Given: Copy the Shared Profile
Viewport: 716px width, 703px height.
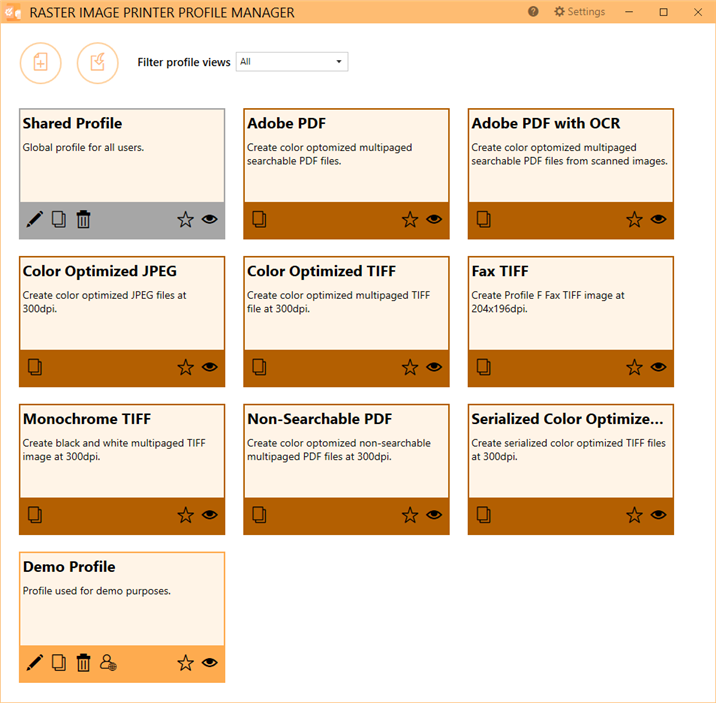Looking at the screenshot, I should (59, 220).
